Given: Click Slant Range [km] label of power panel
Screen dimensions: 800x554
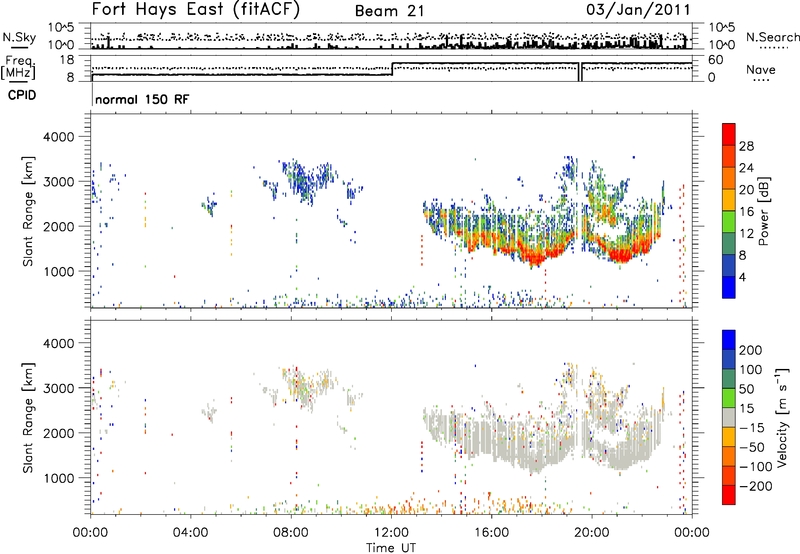Looking at the screenshot, I should click(28, 211).
